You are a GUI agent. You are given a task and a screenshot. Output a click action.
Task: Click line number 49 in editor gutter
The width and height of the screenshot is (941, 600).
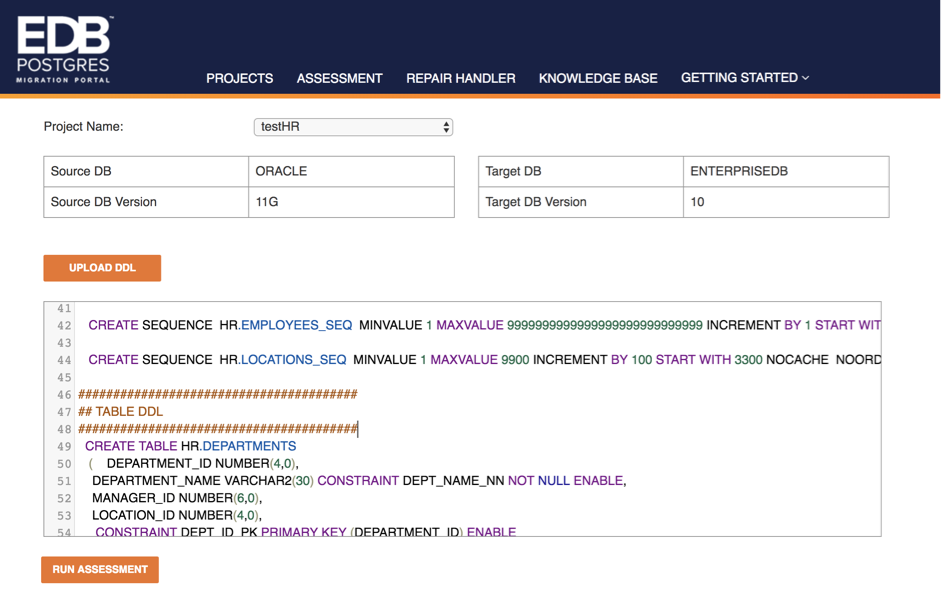coord(64,447)
